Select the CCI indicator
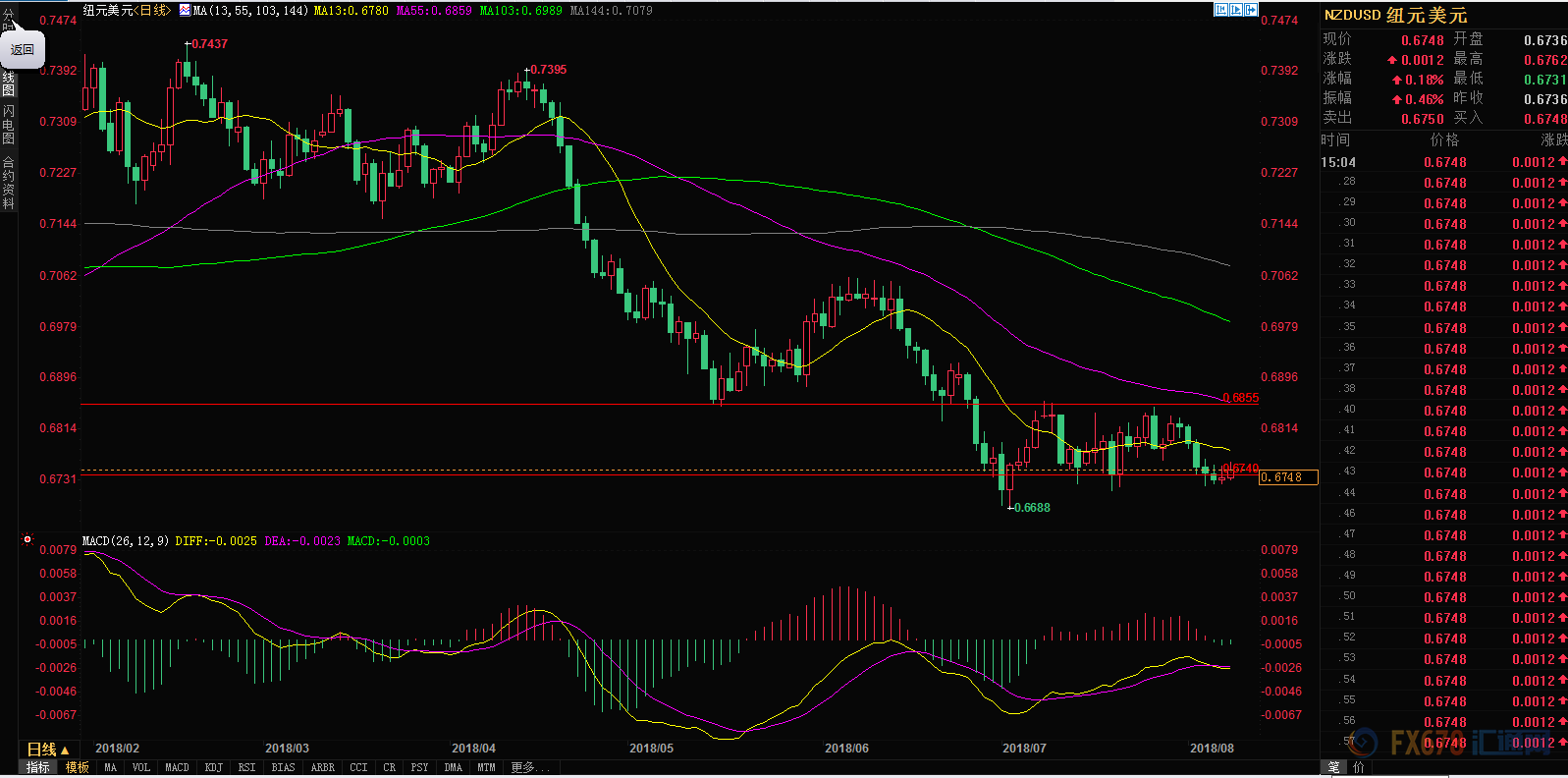Viewport: 1568px width, 778px height. (358, 767)
